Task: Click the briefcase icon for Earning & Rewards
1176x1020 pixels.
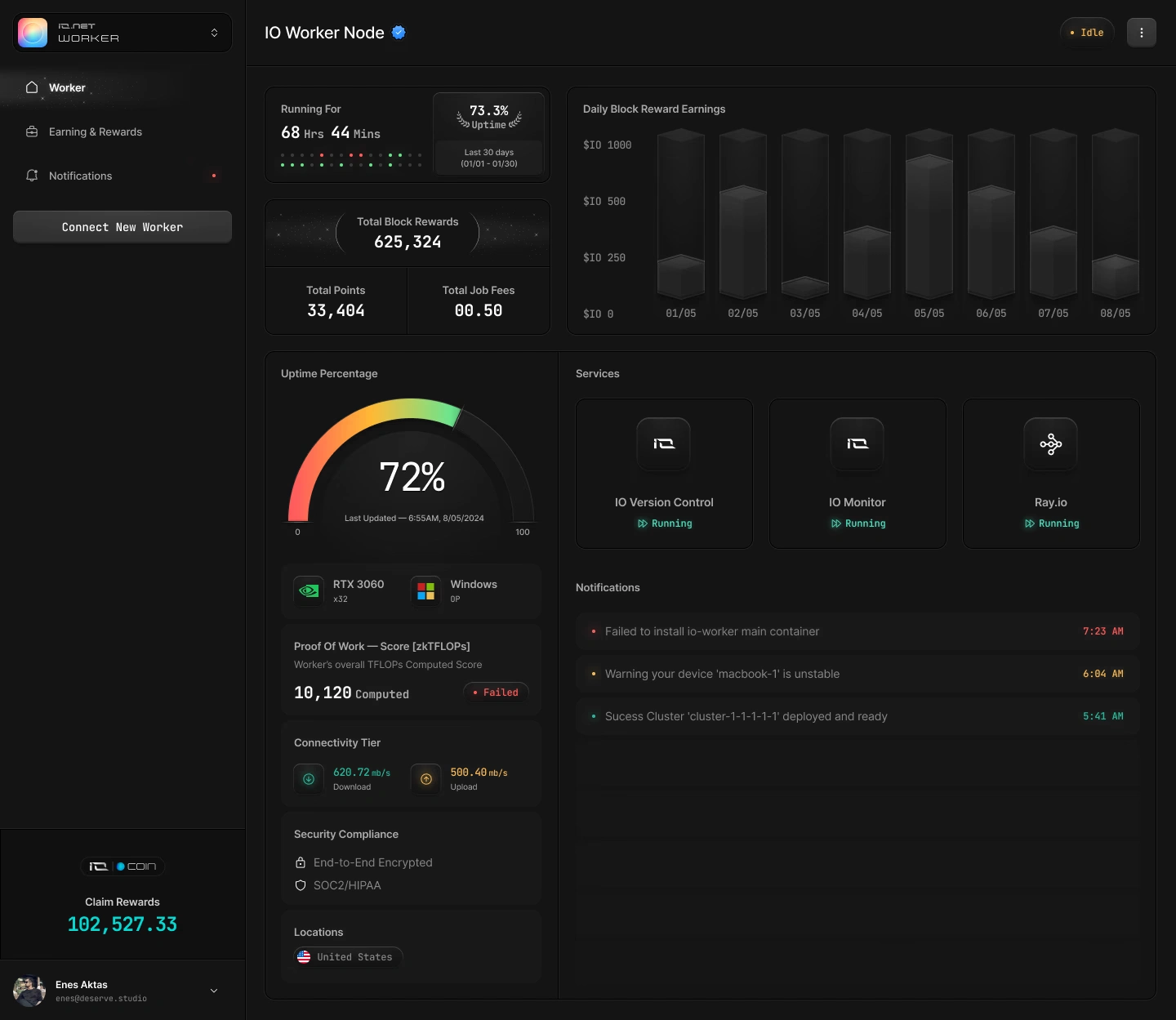Action: (x=32, y=131)
